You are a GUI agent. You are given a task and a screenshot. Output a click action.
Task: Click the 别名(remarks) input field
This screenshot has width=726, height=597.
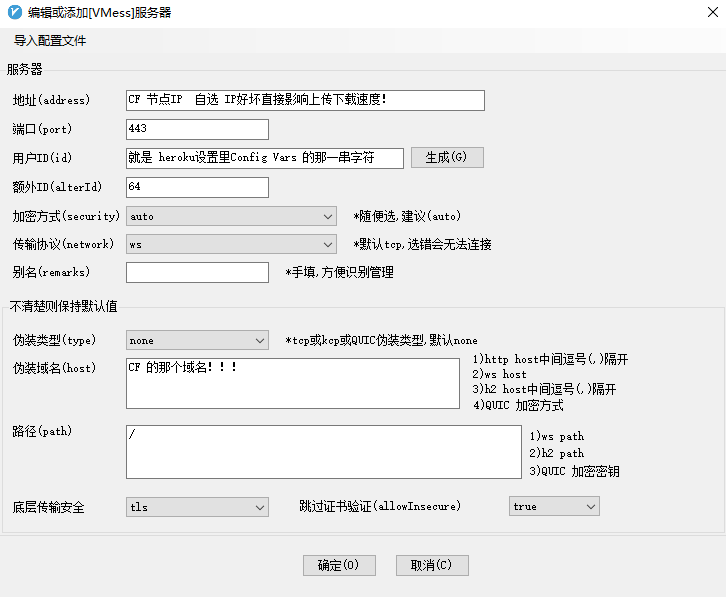click(x=197, y=272)
